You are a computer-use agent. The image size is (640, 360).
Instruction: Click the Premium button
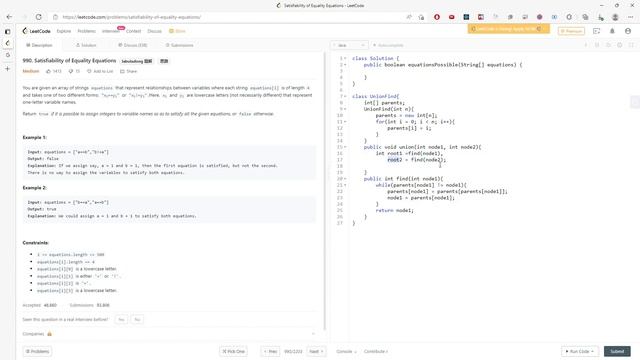tap(571, 31)
